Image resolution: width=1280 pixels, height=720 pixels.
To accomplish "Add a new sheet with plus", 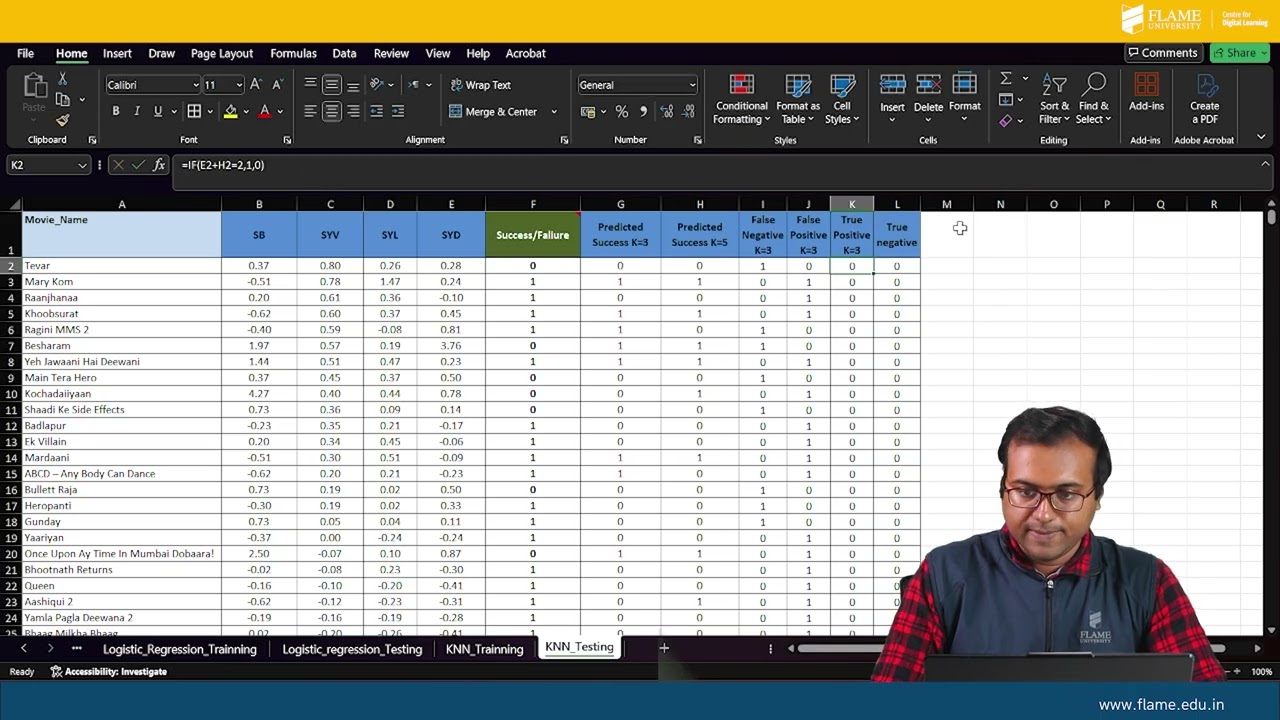I will pos(664,648).
